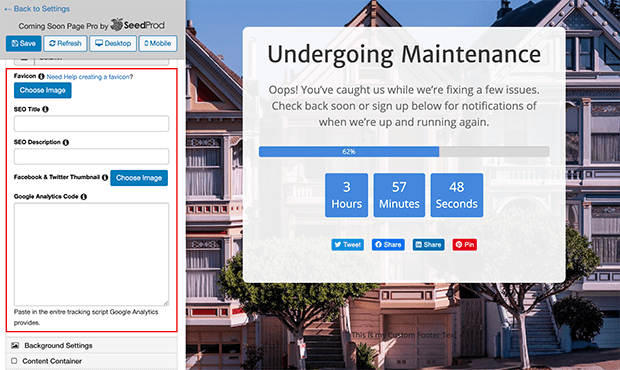
Task: Switch preview to Desktop view
Action: (113, 43)
